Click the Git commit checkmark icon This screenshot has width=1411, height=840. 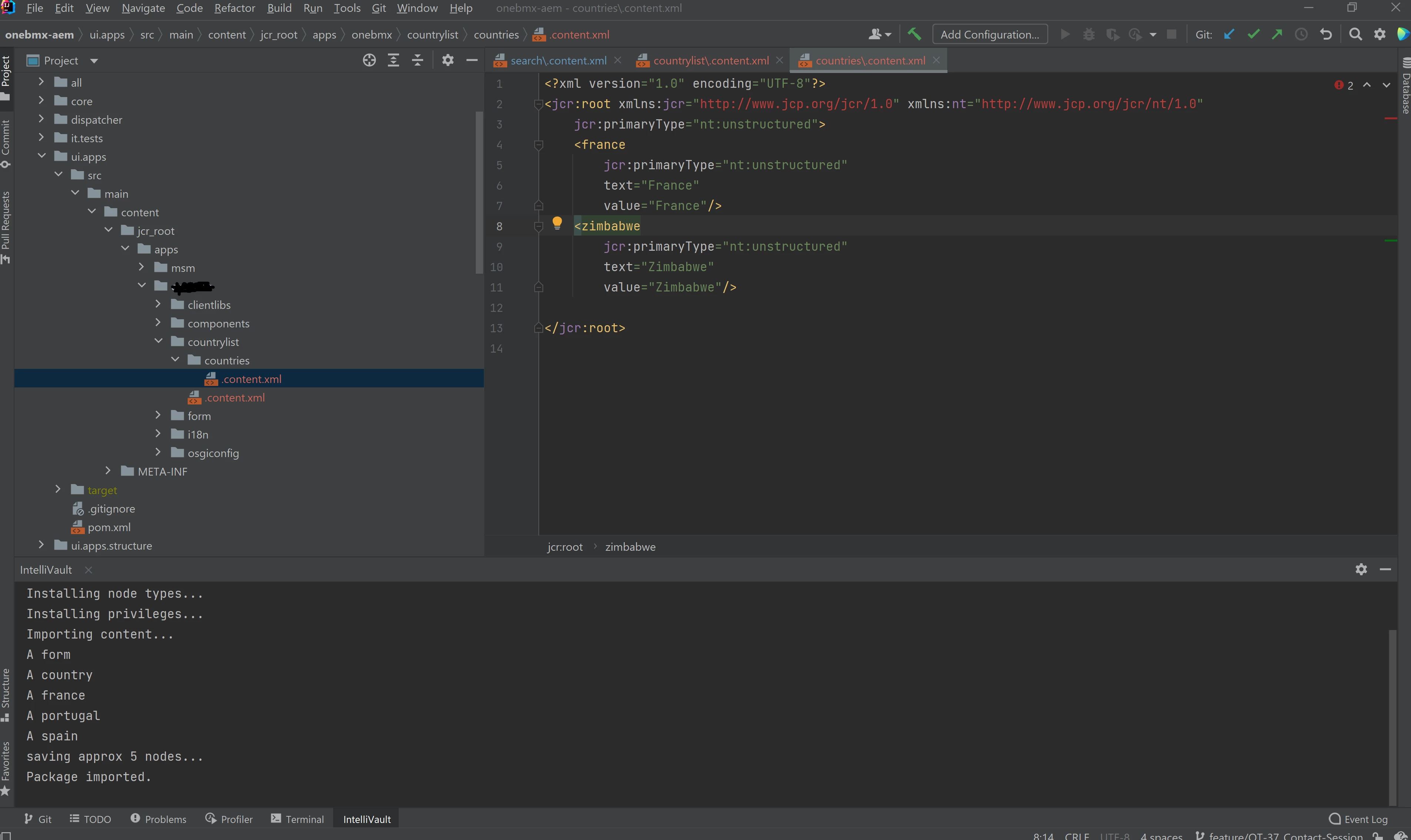tap(1253, 34)
